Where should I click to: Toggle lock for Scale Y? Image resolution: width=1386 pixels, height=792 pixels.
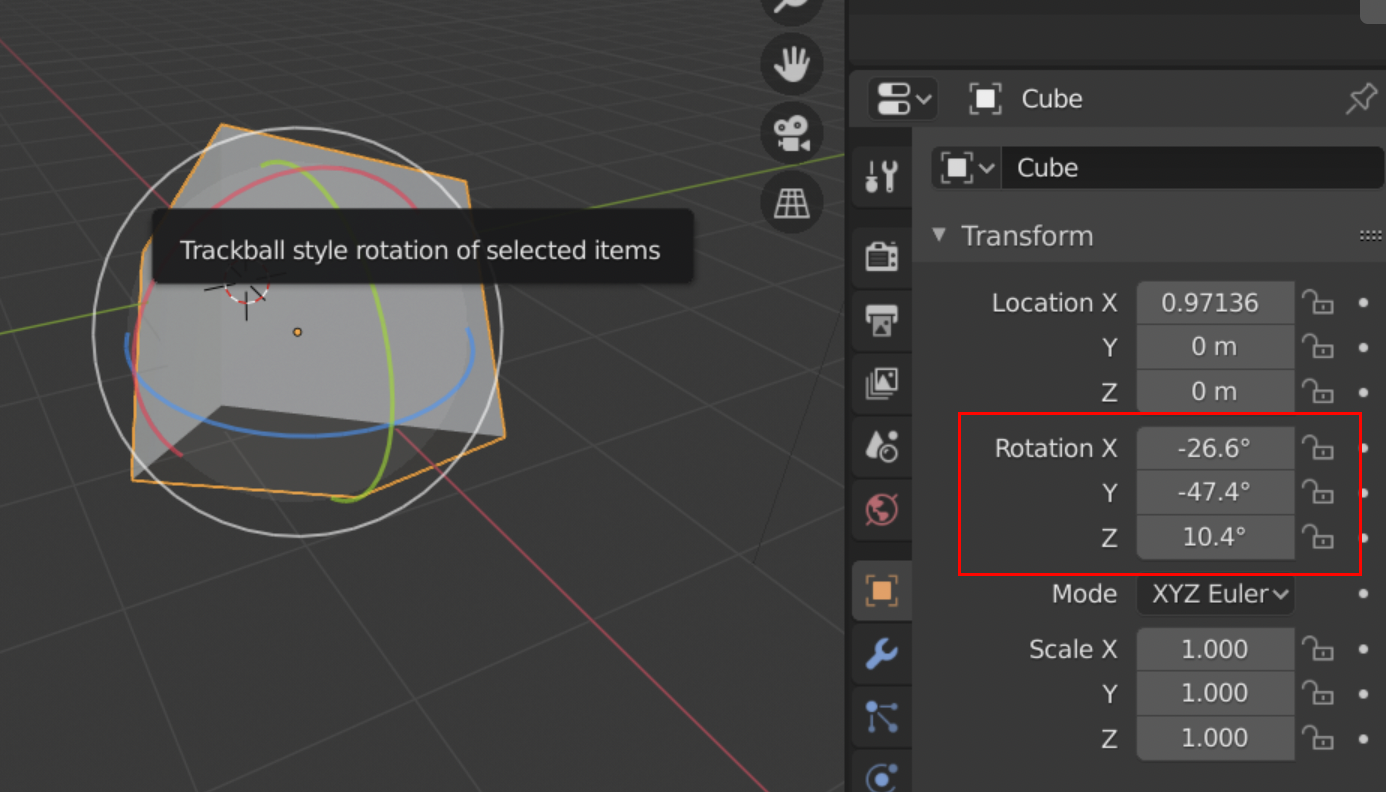tap(1318, 692)
